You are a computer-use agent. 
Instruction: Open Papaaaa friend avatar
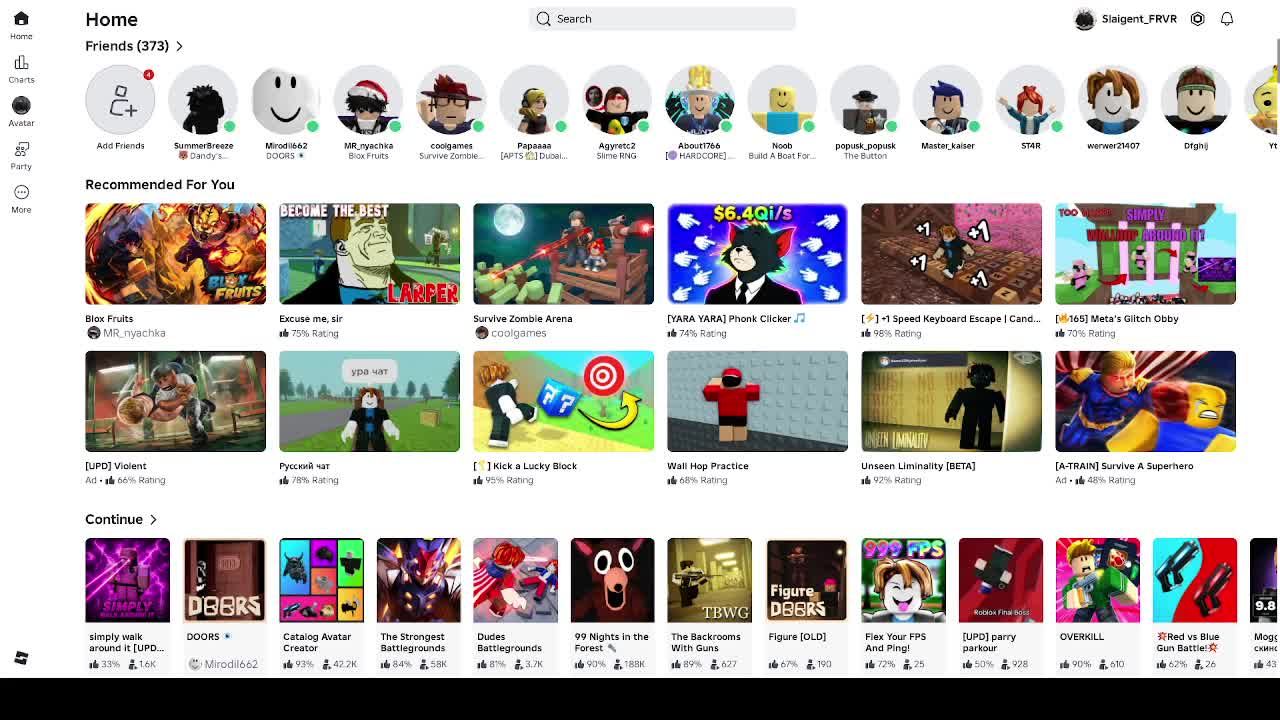[534, 100]
